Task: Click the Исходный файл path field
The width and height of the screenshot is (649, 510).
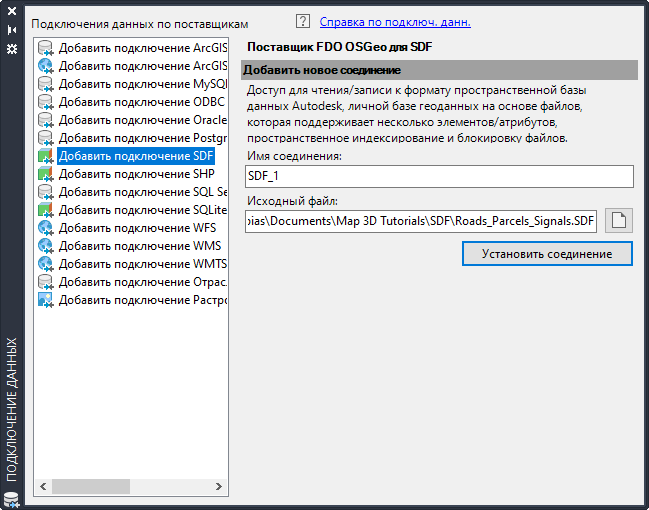Action: click(x=421, y=221)
